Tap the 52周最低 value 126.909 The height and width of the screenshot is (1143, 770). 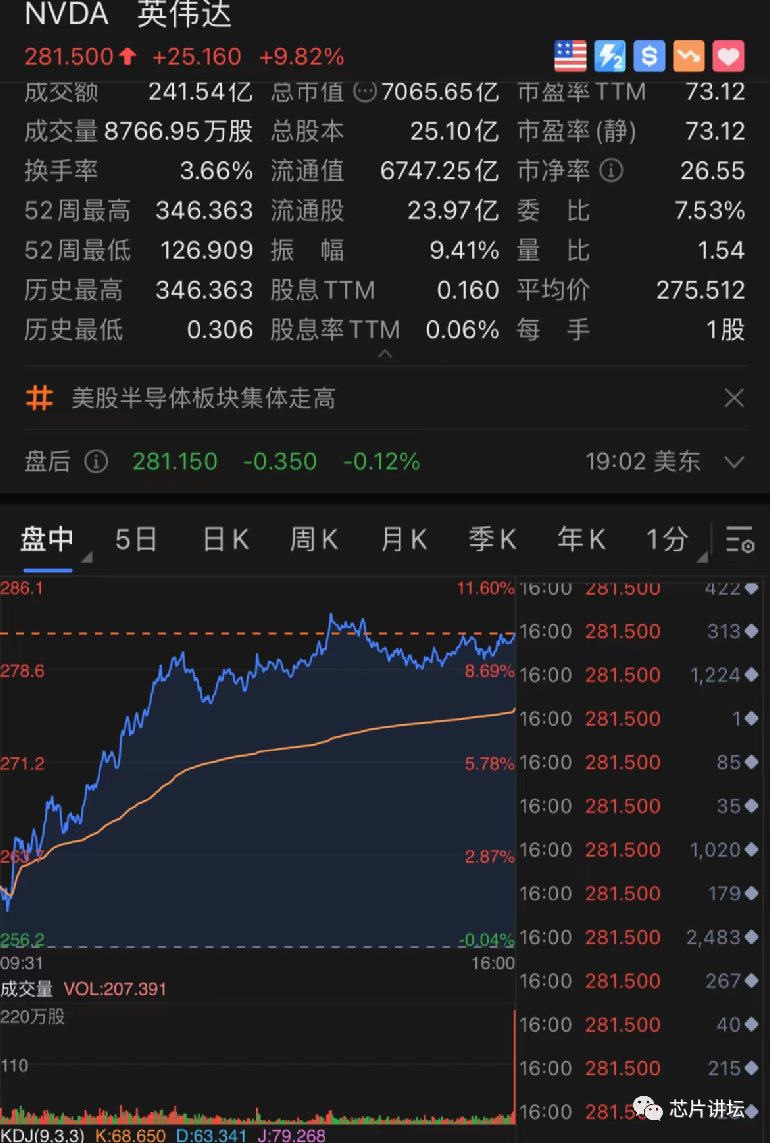coord(206,251)
